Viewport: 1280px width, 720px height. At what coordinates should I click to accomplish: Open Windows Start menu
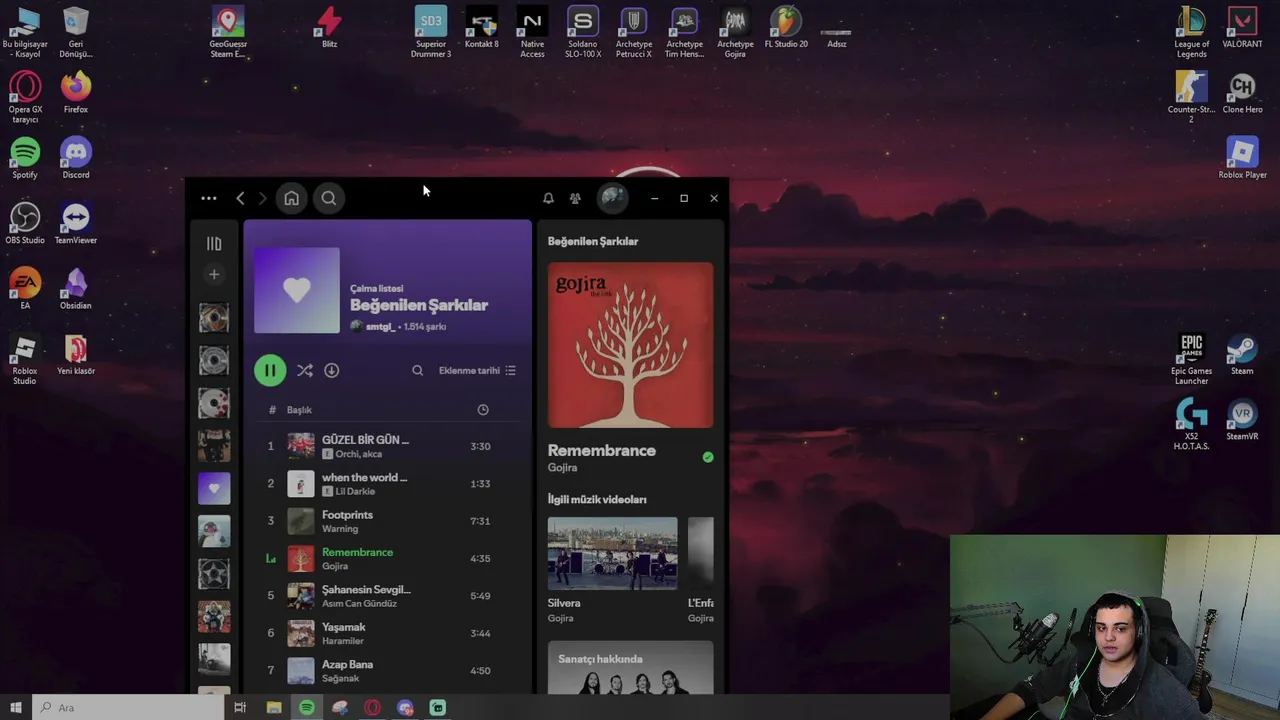[16, 707]
